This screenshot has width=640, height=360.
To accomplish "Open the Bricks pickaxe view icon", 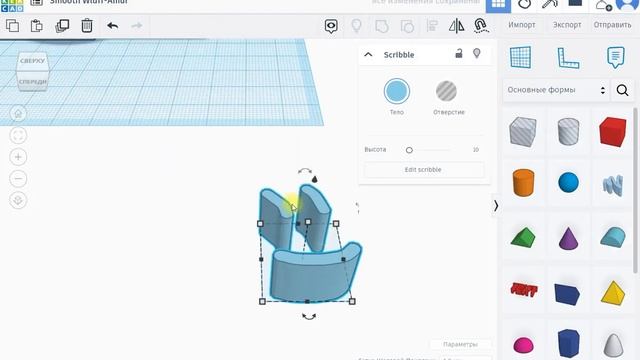I will (550, 4).
